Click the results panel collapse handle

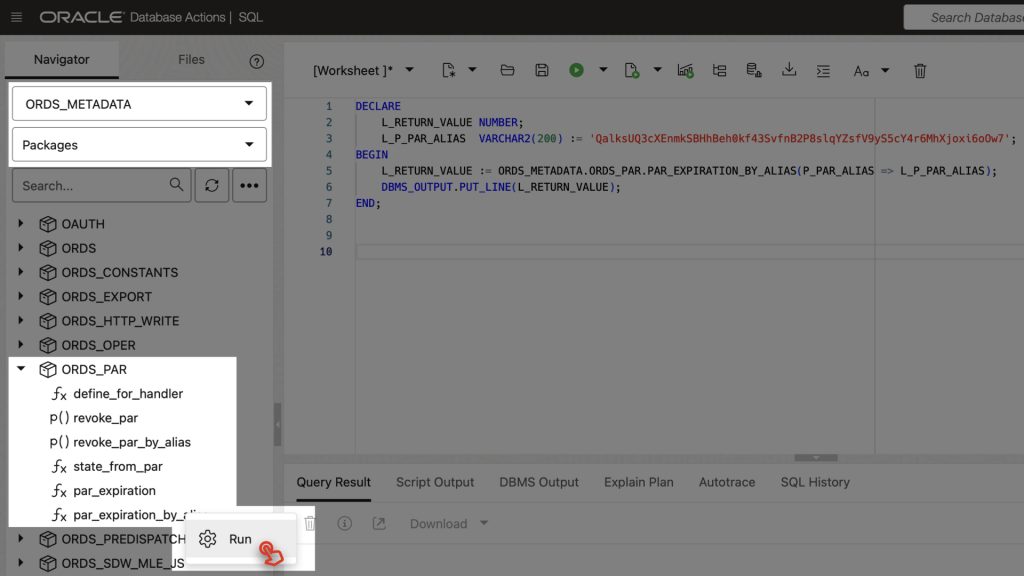[x=816, y=458]
